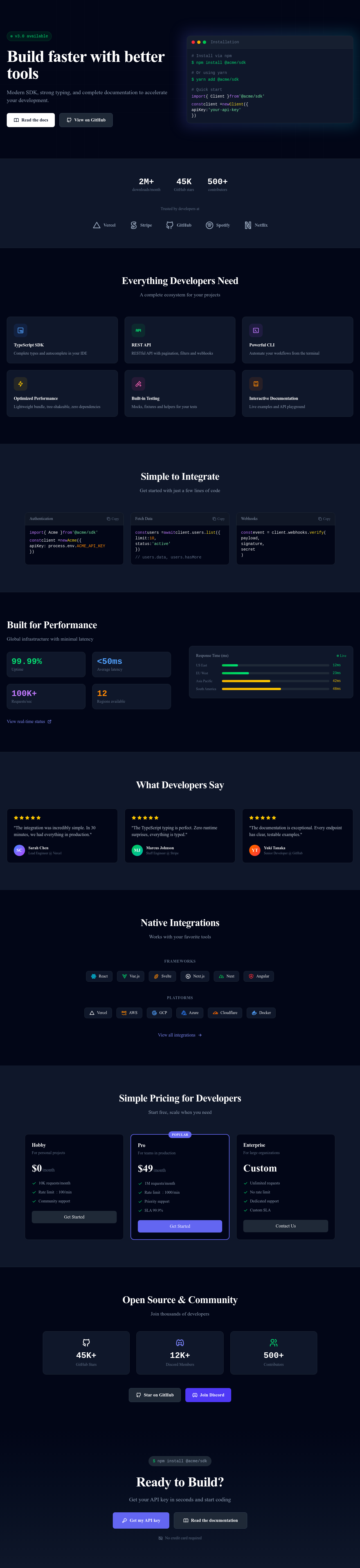The height and width of the screenshot is (1568, 360).
Task: Click Read the documentation button
Action: pos(211,1520)
